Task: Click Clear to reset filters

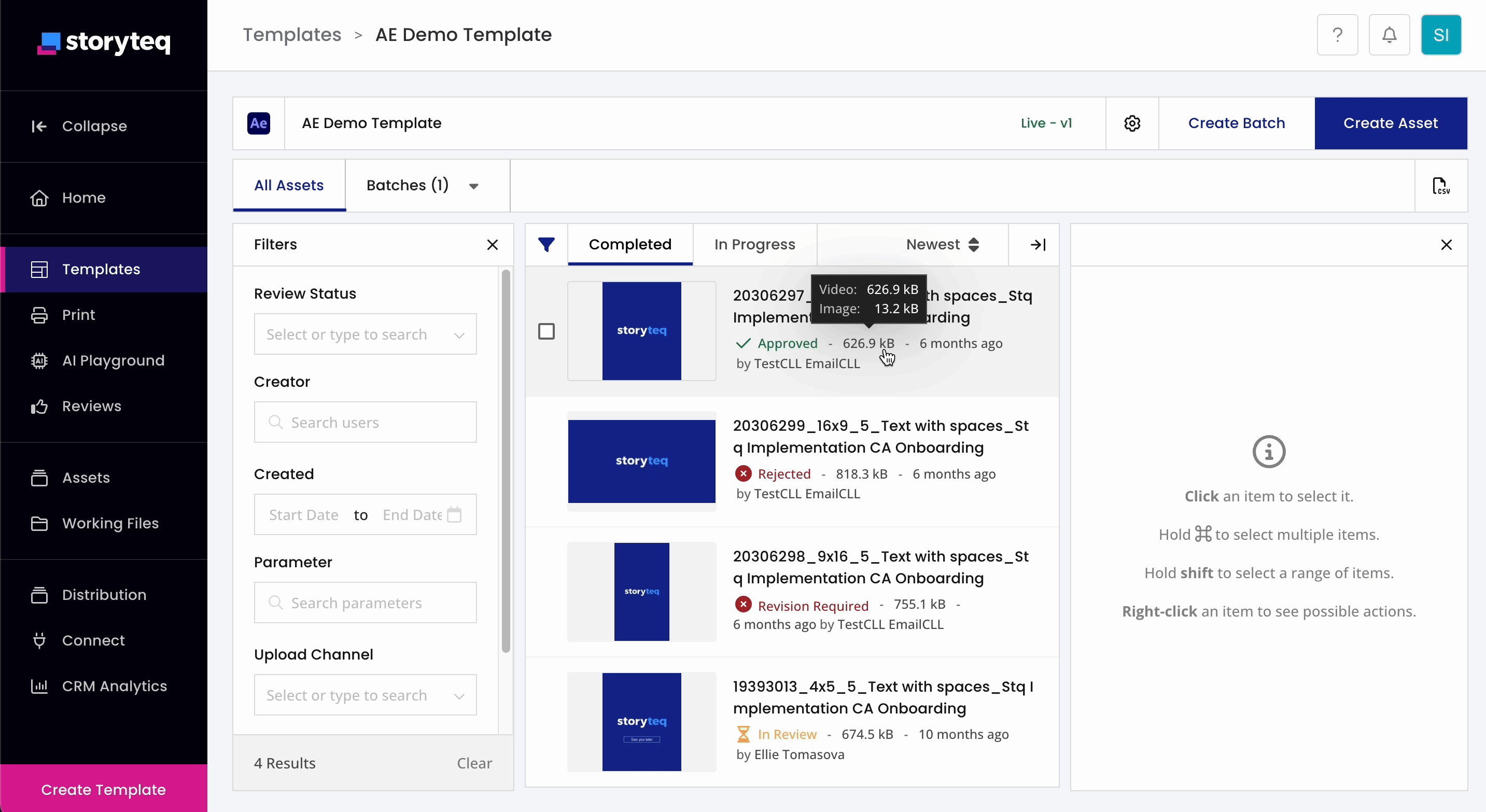Action: click(474, 763)
